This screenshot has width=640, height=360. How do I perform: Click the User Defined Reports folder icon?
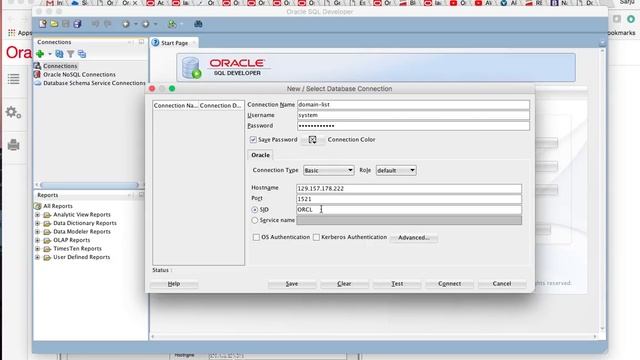pyautogui.click(x=47, y=258)
